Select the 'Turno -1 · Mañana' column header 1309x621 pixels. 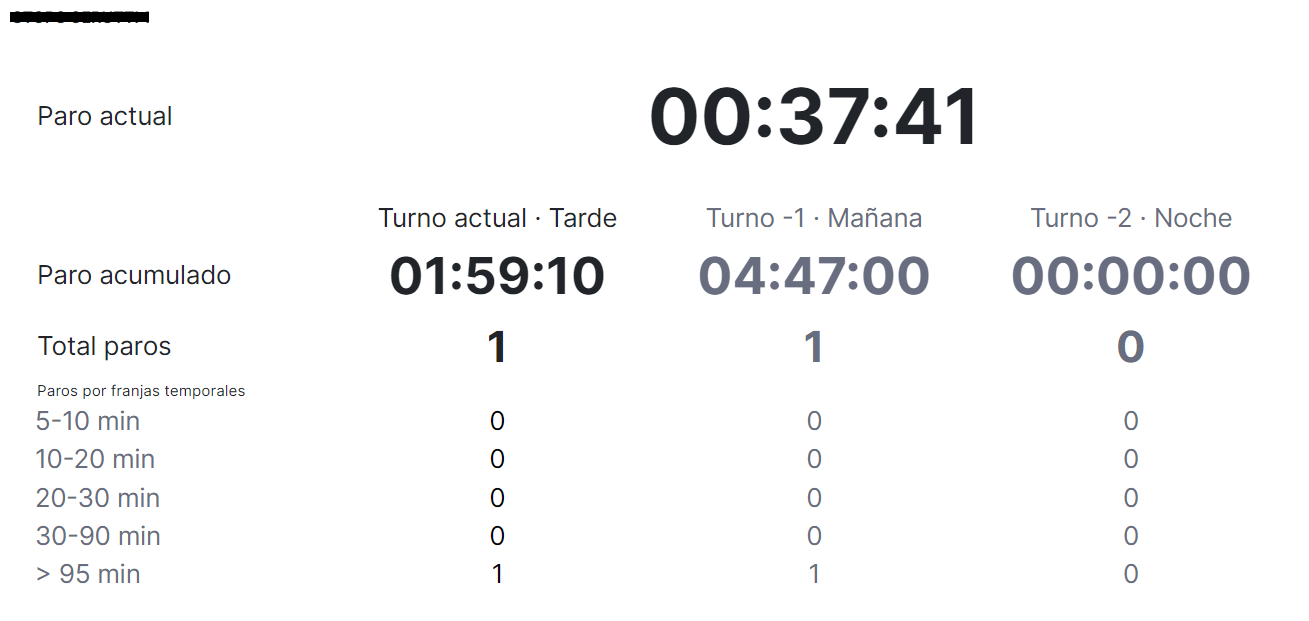point(814,218)
